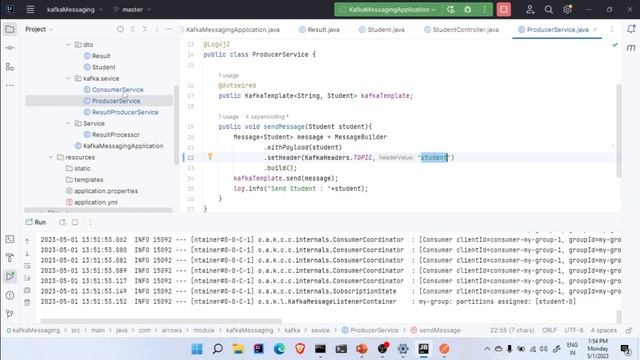Open kafkaMessaging project dropdown

pos(75,9)
